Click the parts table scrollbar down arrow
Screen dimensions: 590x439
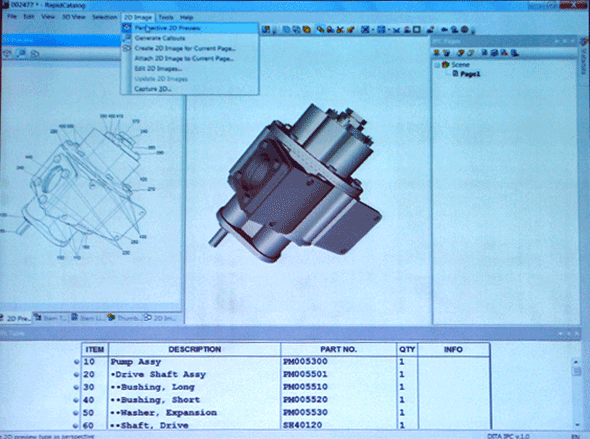coord(576,425)
